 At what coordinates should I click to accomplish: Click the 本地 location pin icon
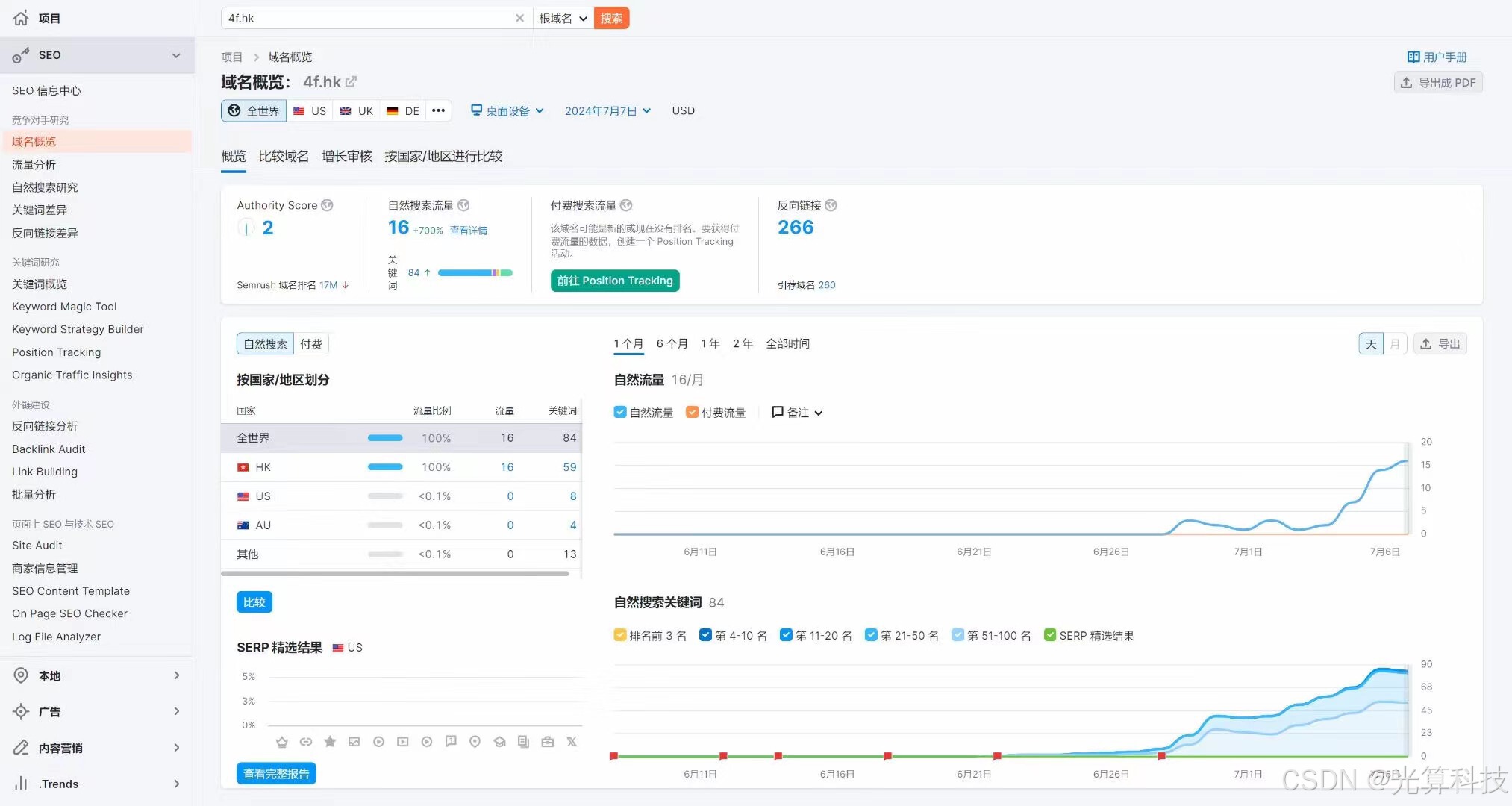click(x=21, y=675)
